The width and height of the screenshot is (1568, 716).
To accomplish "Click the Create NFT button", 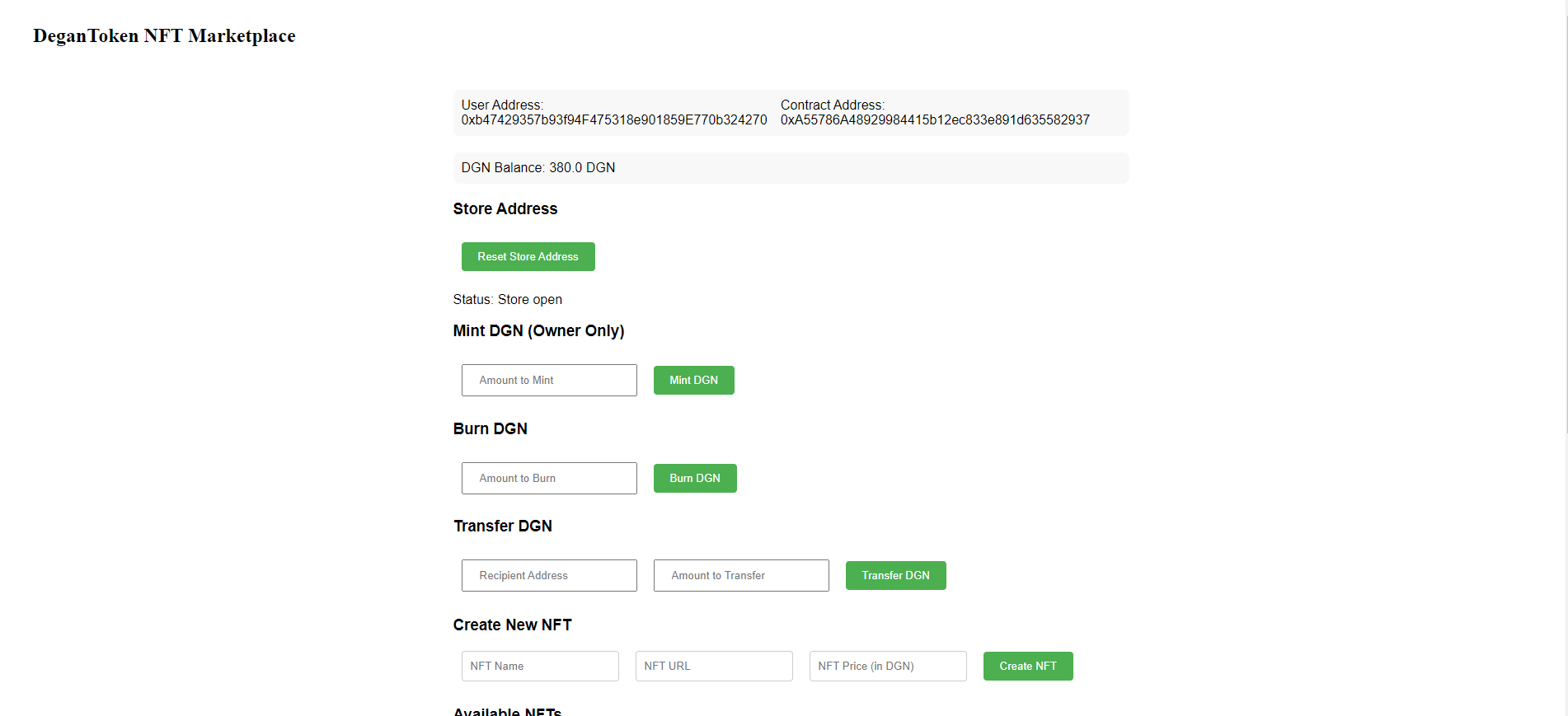I will (1027, 666).
